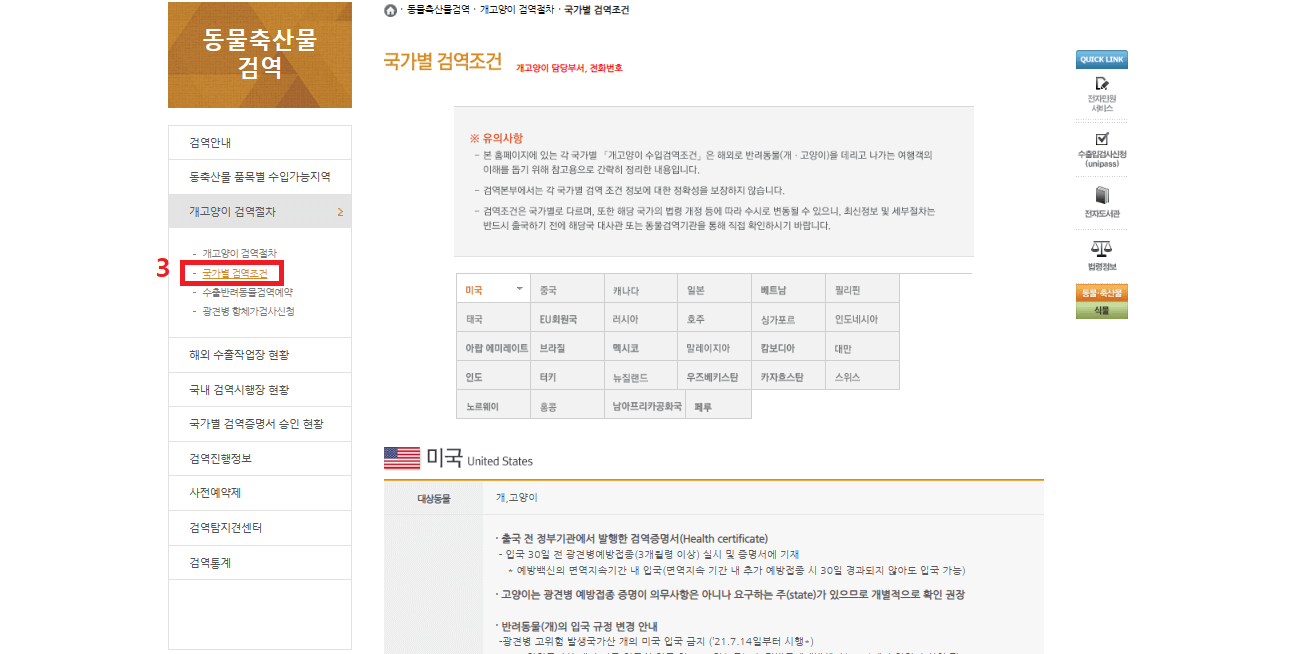Open the 국가별 검역조건 submenu link
This screenshot has width=1291, height=654.
point(234,273)
